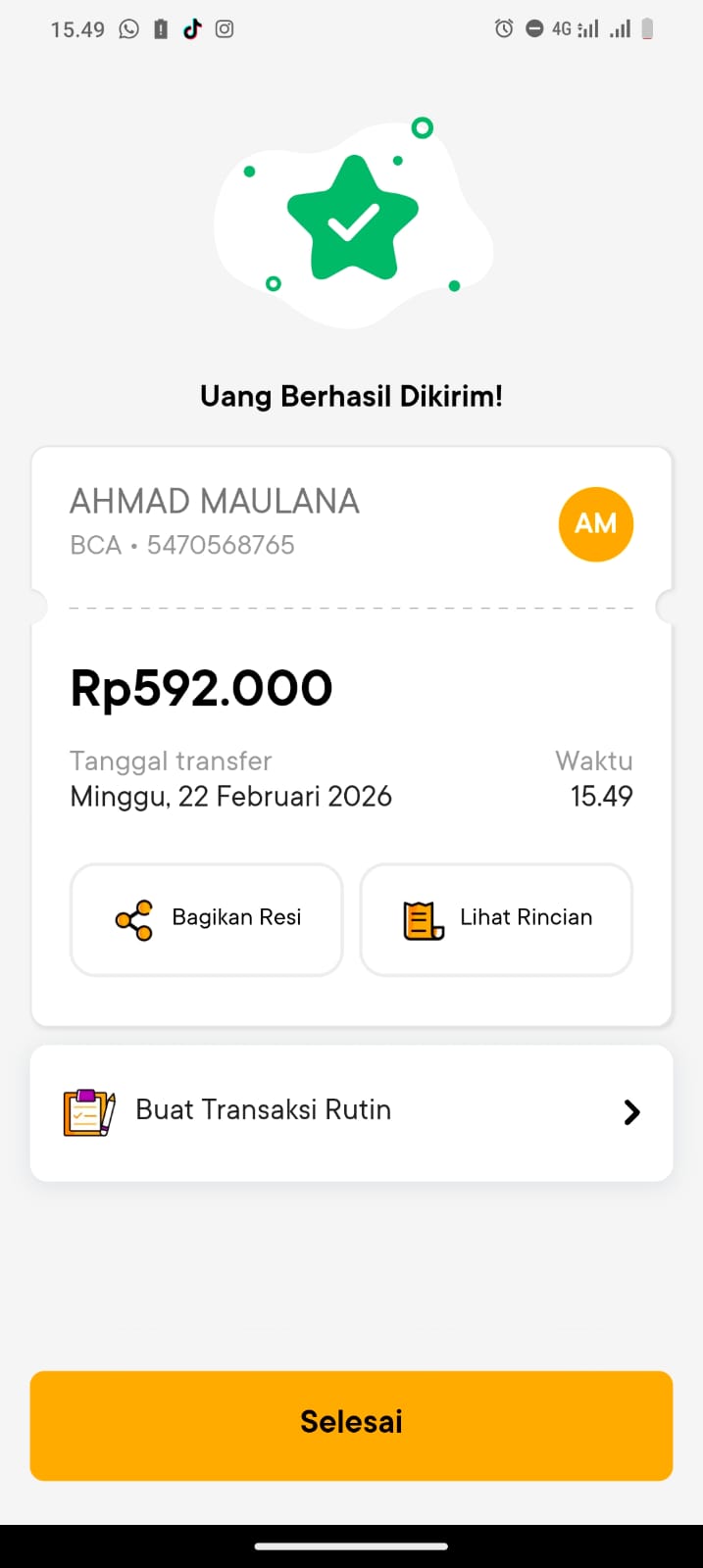Tap the battery alert notification icon
Screen dimensions: 703x1568
pos(161,29)
